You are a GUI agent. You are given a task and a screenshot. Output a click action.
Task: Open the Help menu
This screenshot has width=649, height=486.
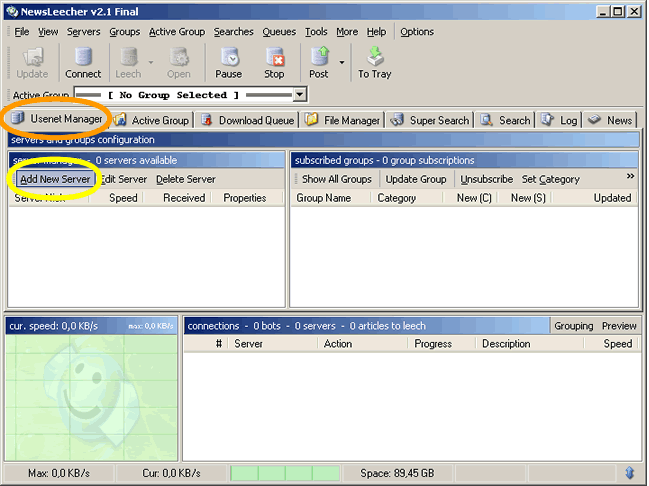pos(376,31)
